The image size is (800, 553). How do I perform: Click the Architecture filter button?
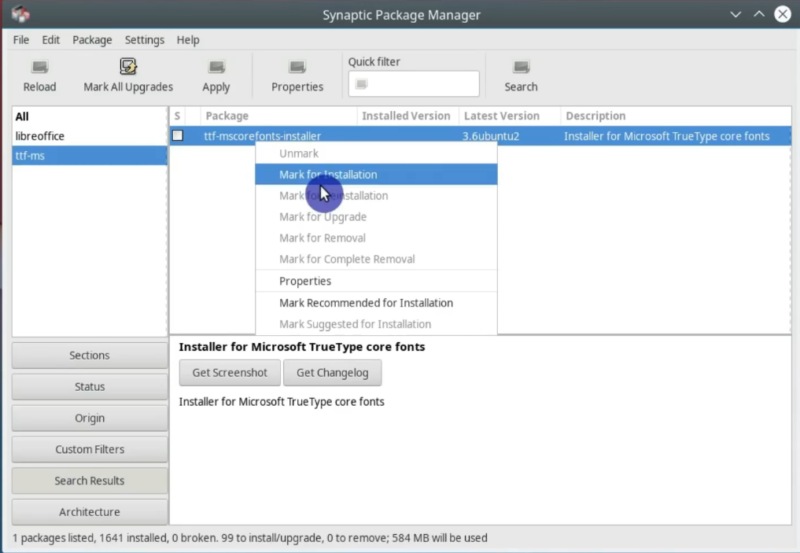89,512
